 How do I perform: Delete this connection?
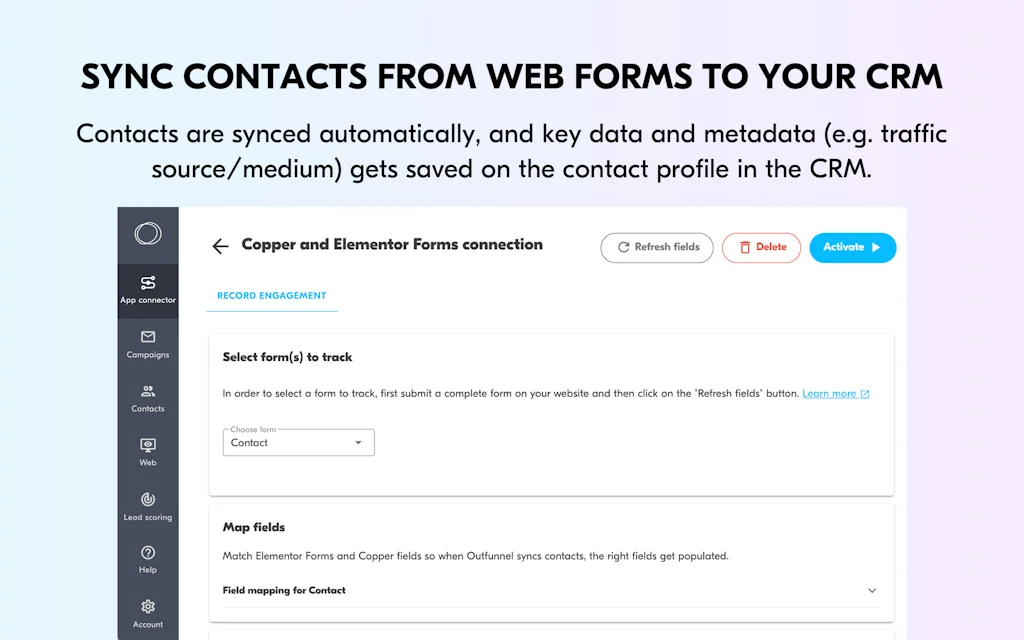click(761, 247)
